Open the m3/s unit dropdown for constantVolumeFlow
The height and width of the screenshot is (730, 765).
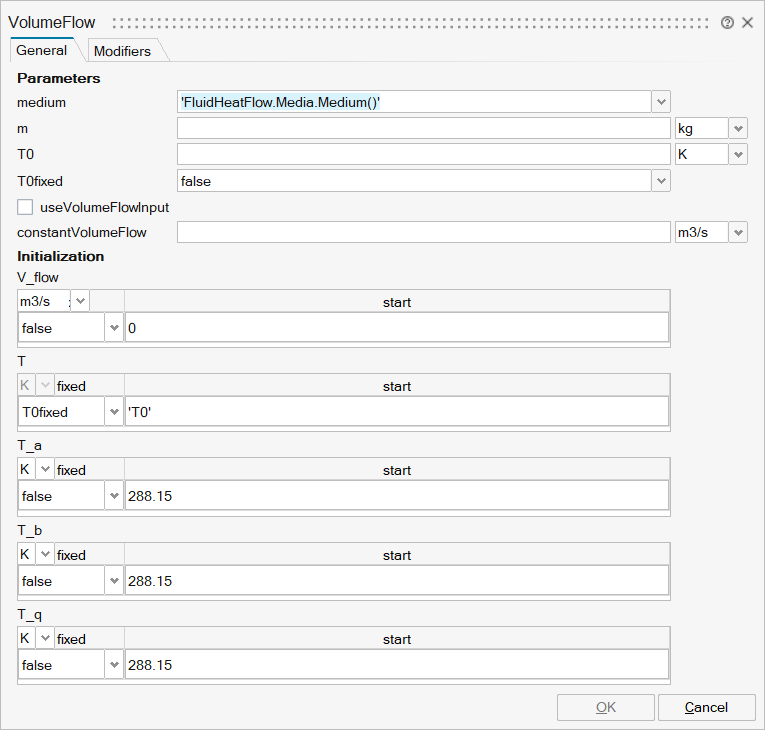(738, 232)
